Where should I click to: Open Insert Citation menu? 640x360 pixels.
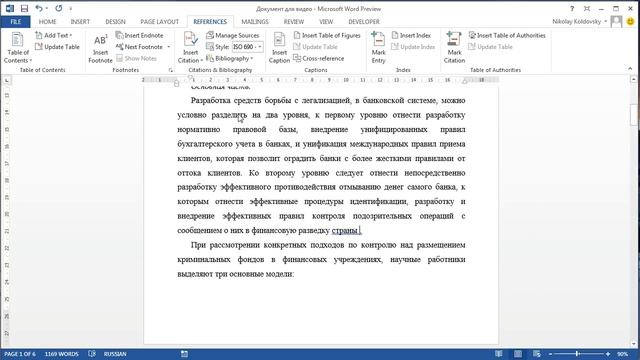[191, 48]
